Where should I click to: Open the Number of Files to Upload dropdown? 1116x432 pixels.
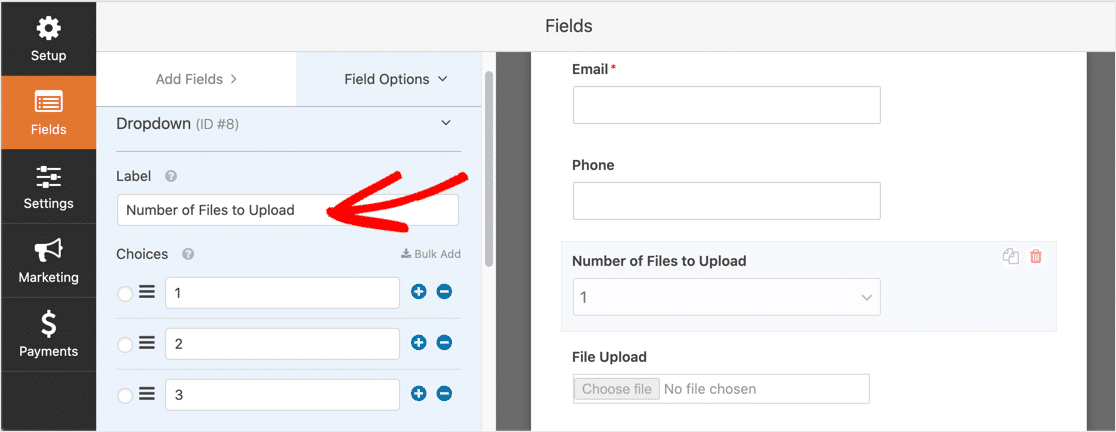(727, 297)
